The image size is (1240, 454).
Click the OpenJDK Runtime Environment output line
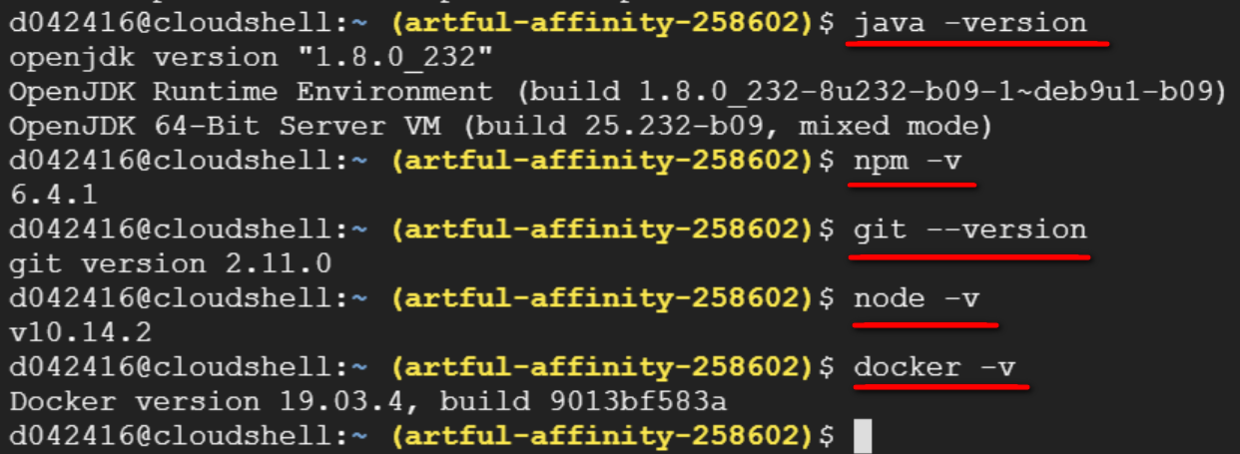click(617, 92)
